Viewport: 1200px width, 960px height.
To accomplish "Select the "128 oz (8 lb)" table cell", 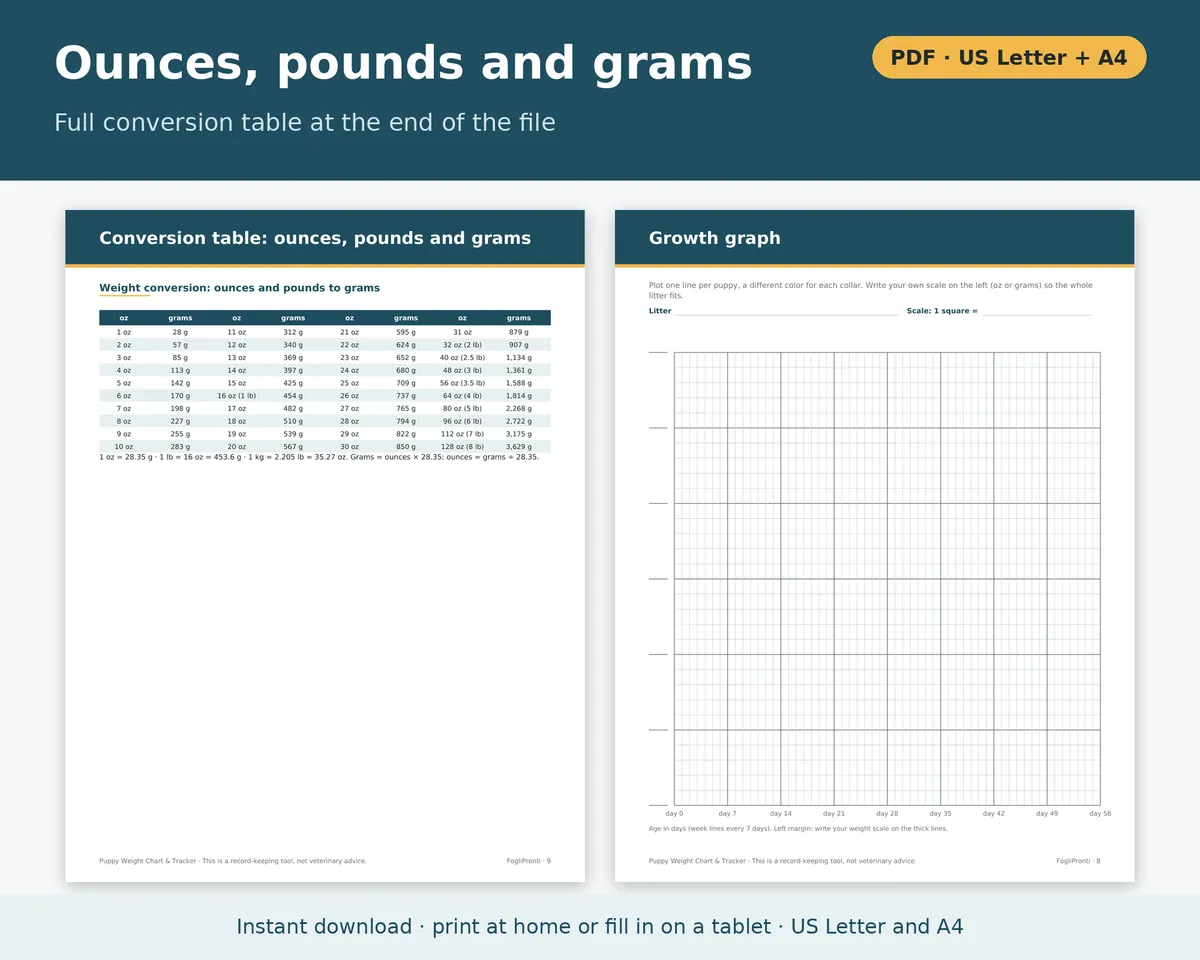I will tap(462, 447).
